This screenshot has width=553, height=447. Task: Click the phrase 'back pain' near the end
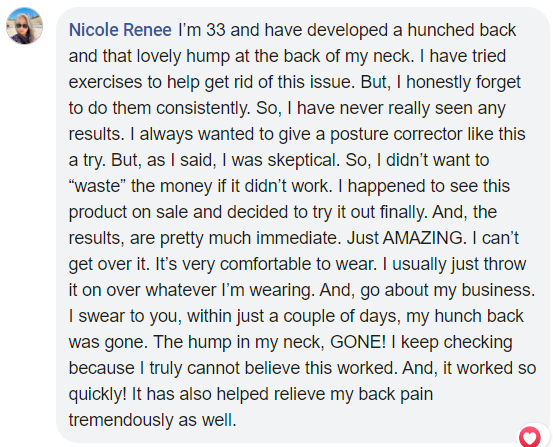point(395,394)
